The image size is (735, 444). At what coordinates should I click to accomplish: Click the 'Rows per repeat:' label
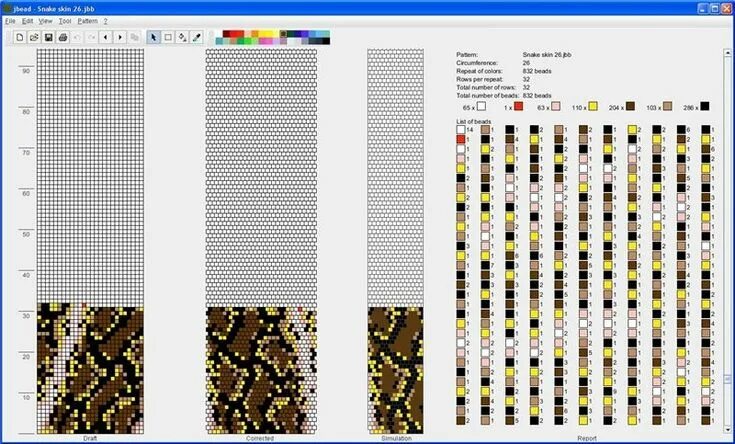point(480,79)
